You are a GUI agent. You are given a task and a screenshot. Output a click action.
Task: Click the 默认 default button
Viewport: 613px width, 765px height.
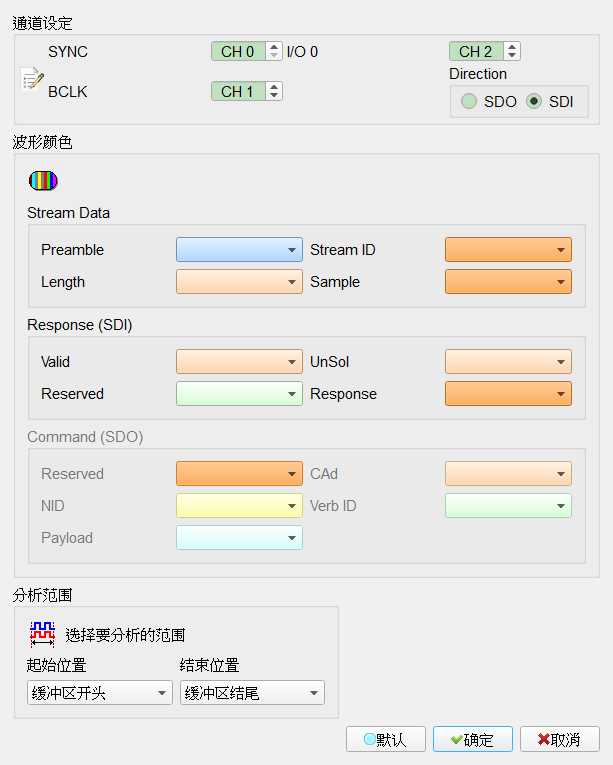[386, 740]
